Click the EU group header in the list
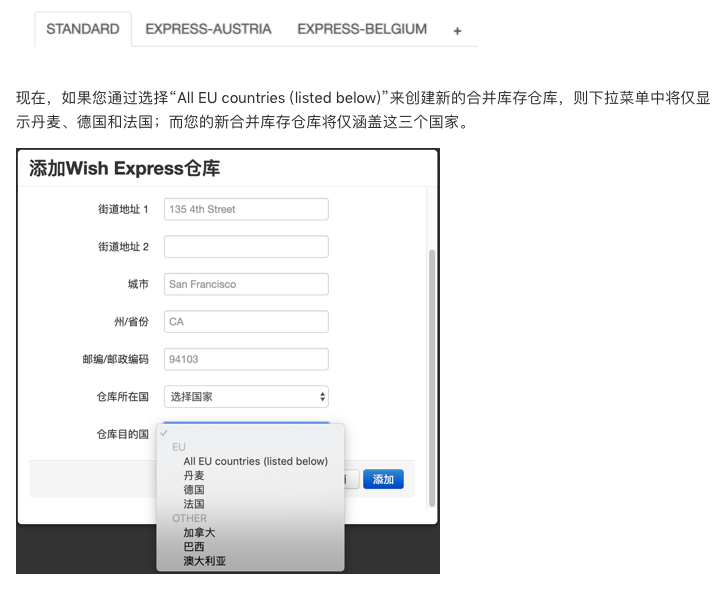Image resolution: width=722 pixels, height=593 pixels. coord(179,447)
